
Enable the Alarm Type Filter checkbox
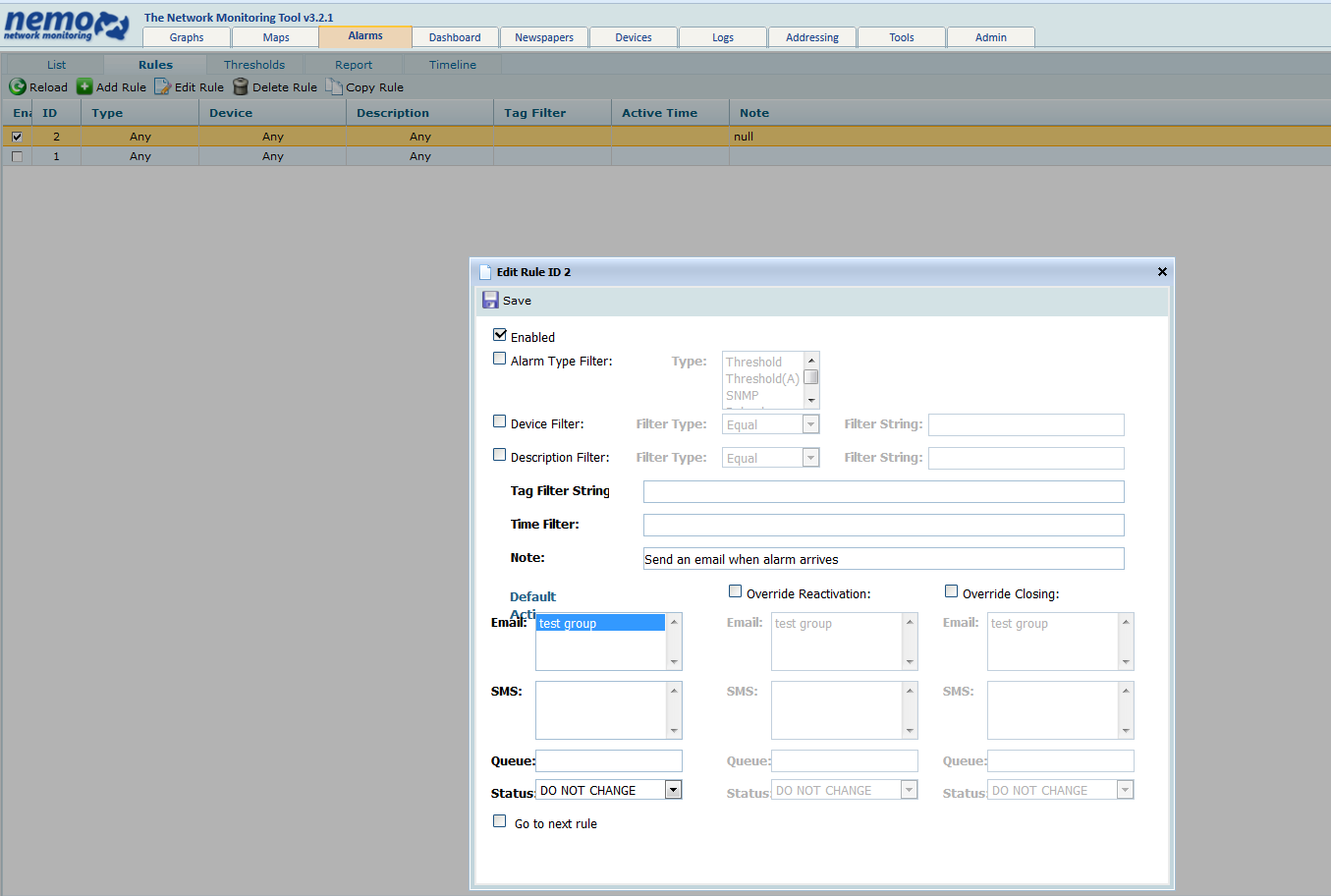500,359
